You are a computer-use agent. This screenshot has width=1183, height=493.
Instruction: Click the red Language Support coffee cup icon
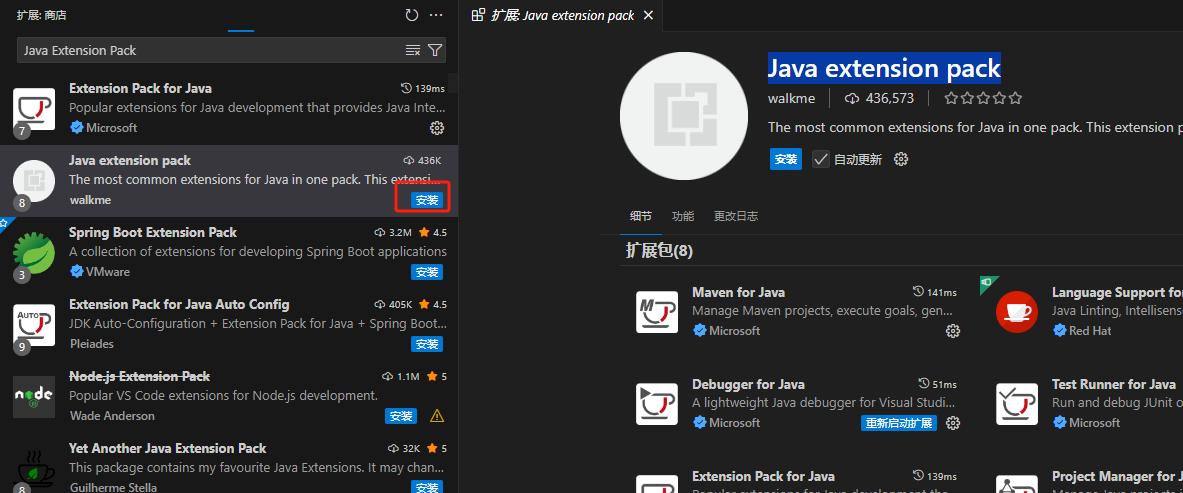pyautogui.click(x=1017, y=312)
